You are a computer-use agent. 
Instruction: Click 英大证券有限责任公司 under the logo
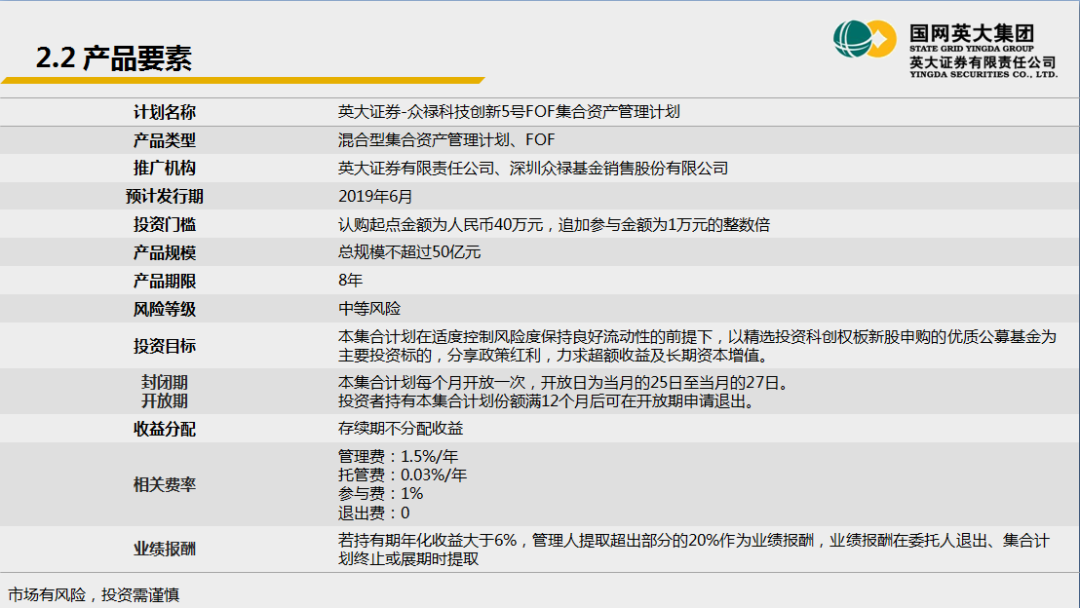tap(982, 62)
